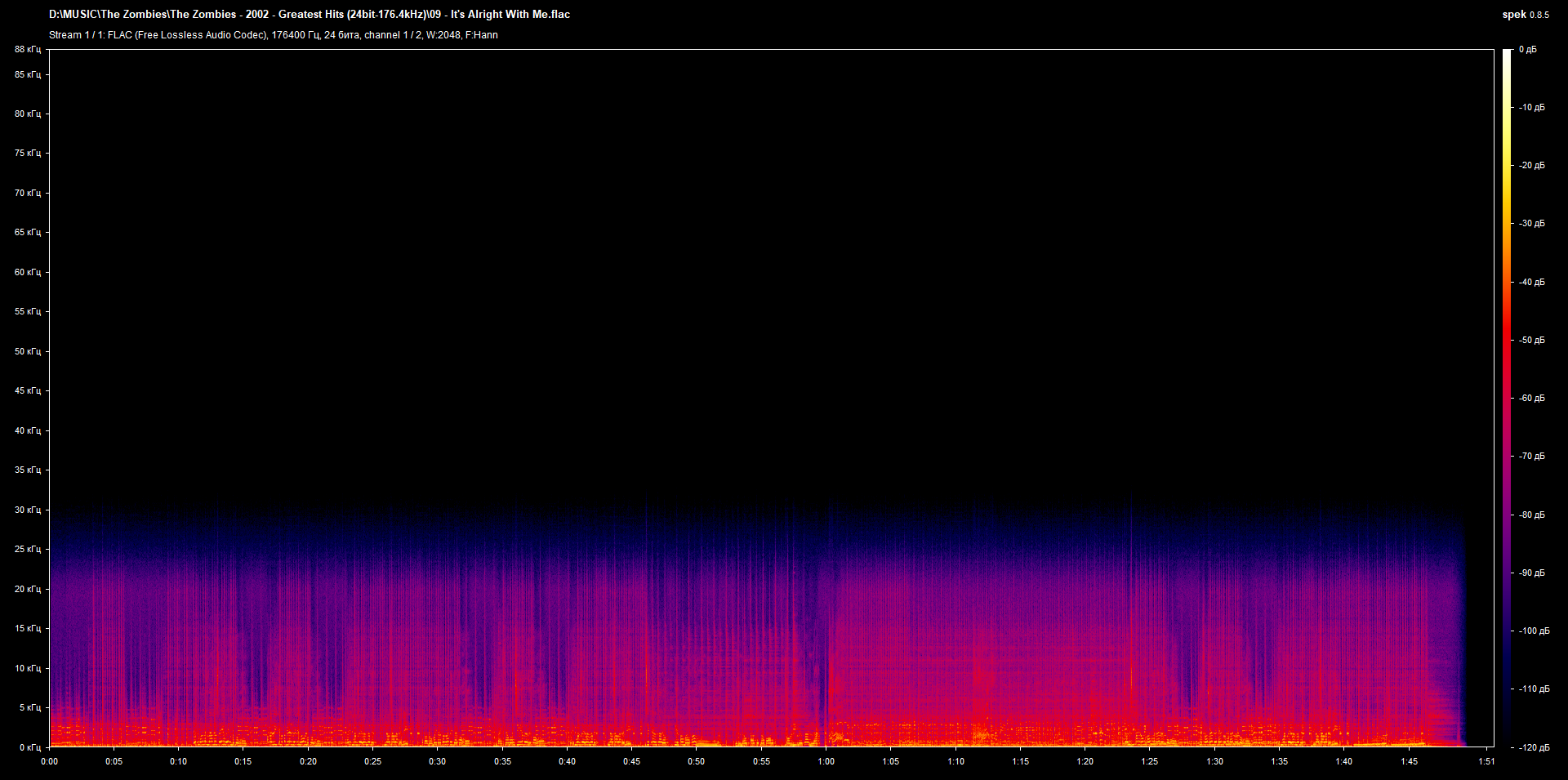This screenshot has height=780, width=1568.
Task: Click the -80 дБ scale label
Action: point(1532,515)
